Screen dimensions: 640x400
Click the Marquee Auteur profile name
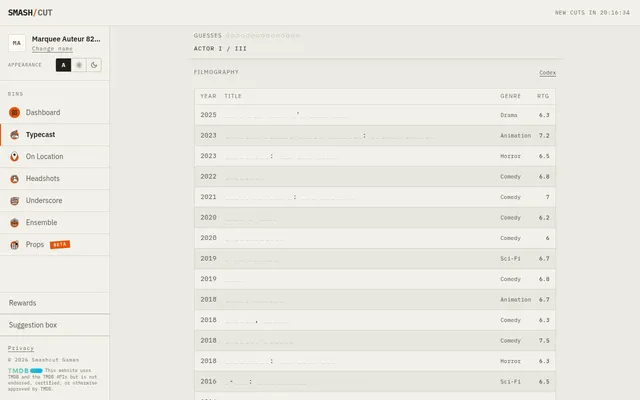[x=66, y=39]
